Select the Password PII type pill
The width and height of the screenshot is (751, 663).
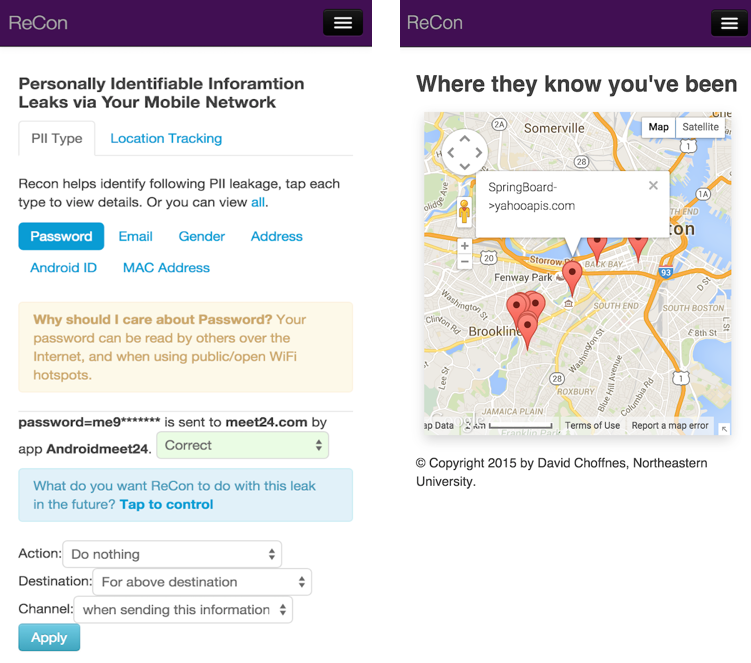(61, 236)
